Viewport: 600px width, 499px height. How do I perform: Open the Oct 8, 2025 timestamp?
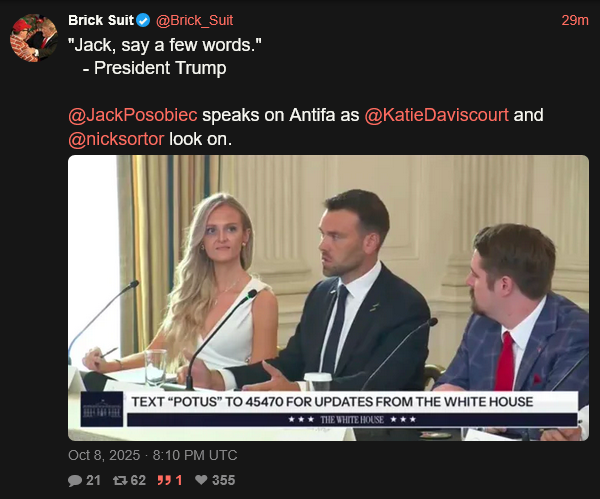click(x=153, y=455)
